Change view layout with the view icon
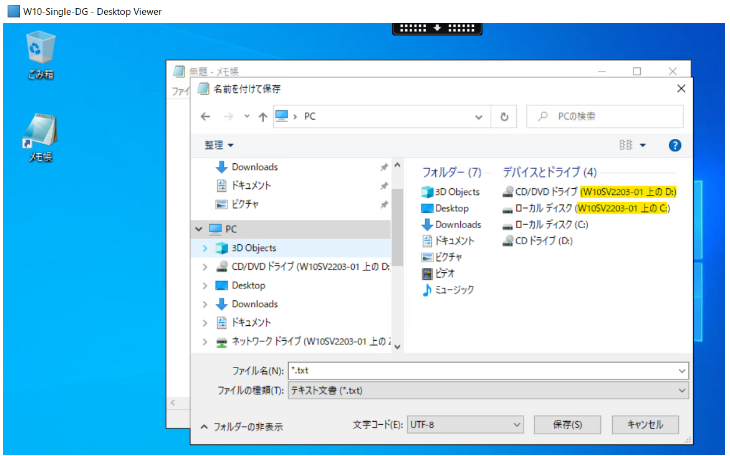Image resolution: width=730 pixels, height=456 pixels. click(x=625, y=145)
